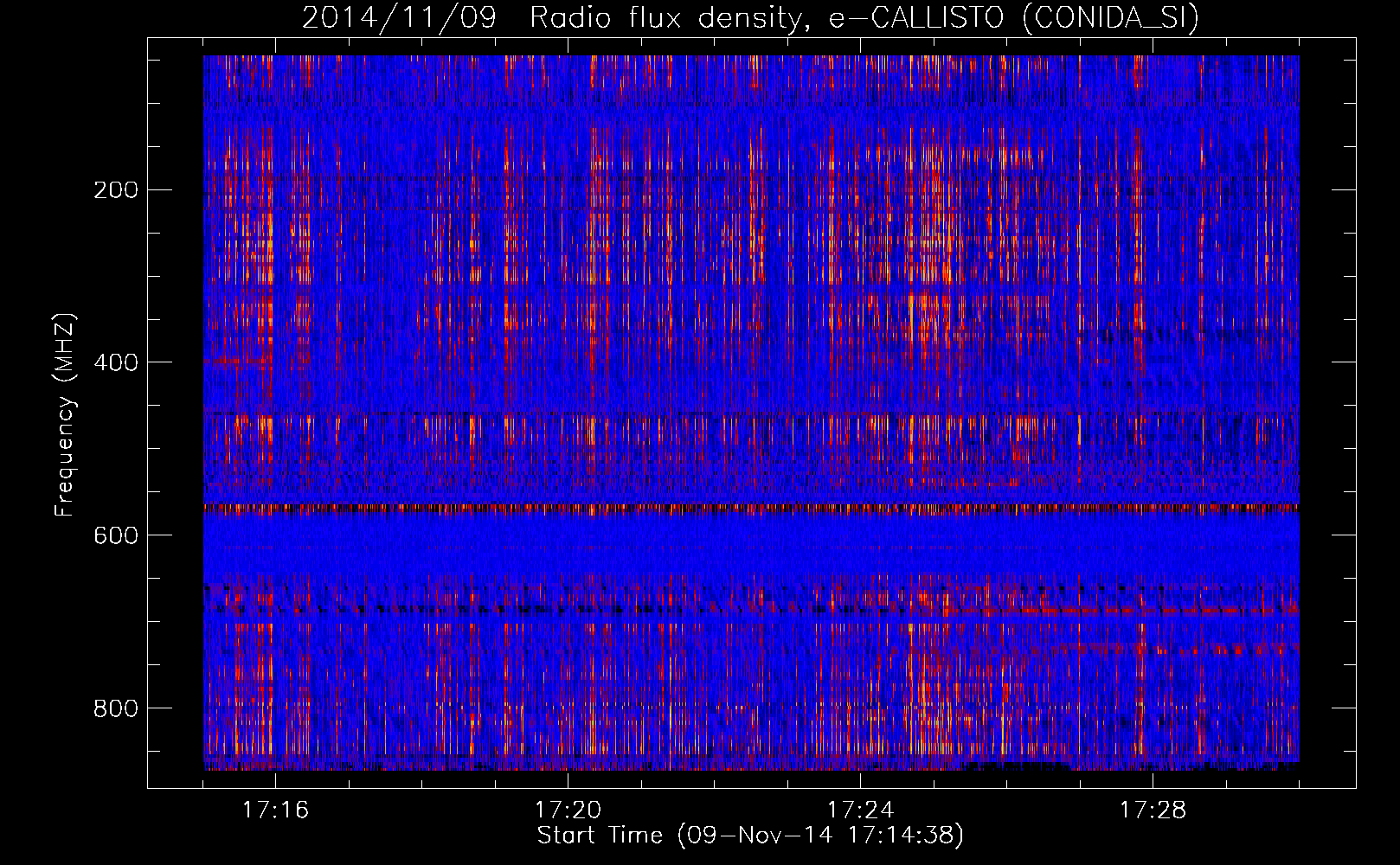Click the Frequency (MHZ) axis label
Screen dimensions: 1400x865
pyautogui.click(x=66, y=415)
